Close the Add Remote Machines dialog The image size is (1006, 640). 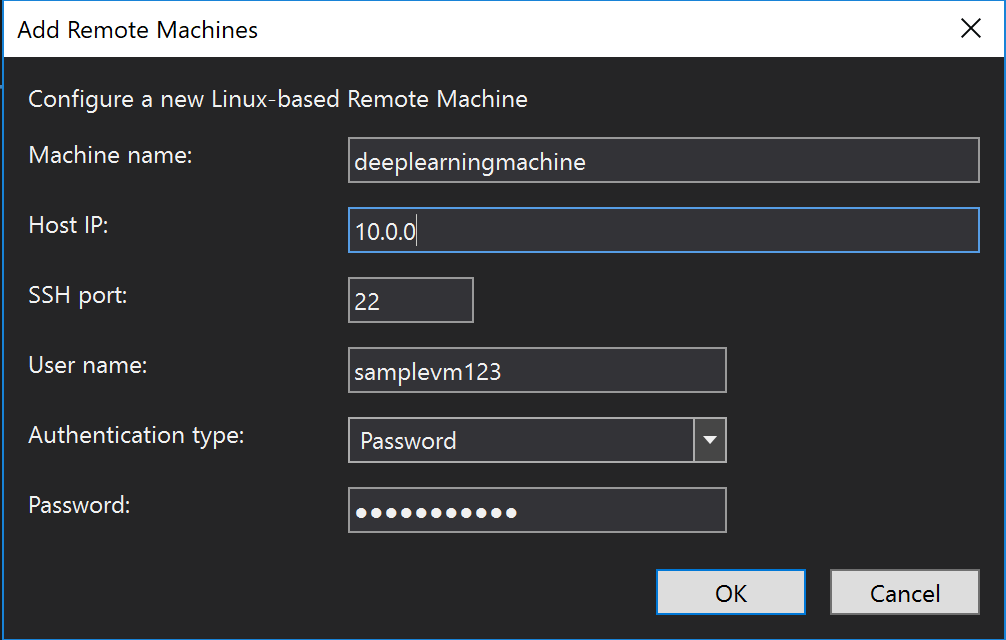(x=970, y=28)
